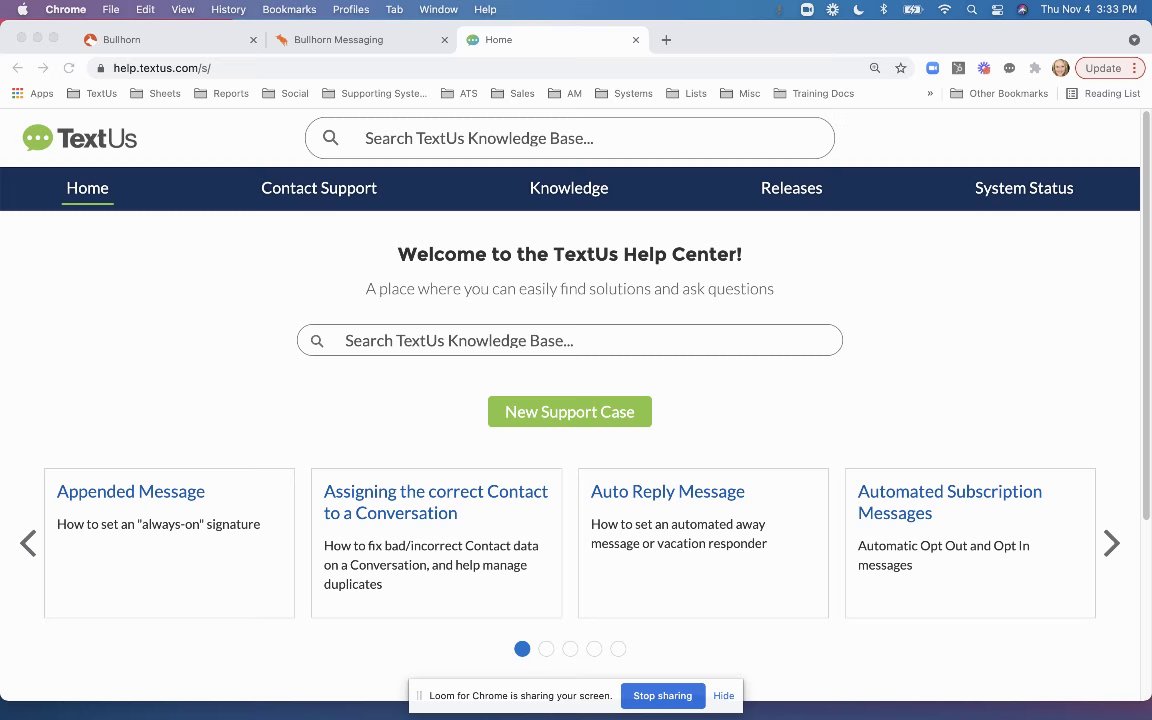
Task: Close the Bullhorn Messaging tab
Action: (444, 40)
